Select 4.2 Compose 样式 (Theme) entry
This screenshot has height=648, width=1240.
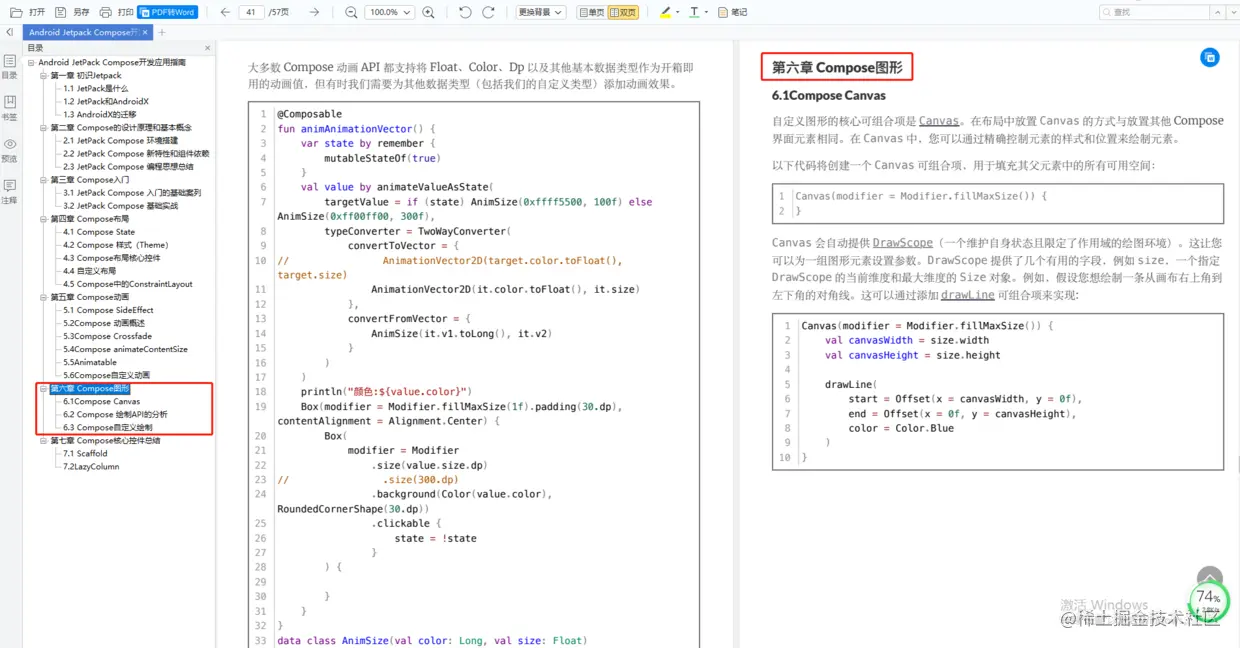(116, 245)
